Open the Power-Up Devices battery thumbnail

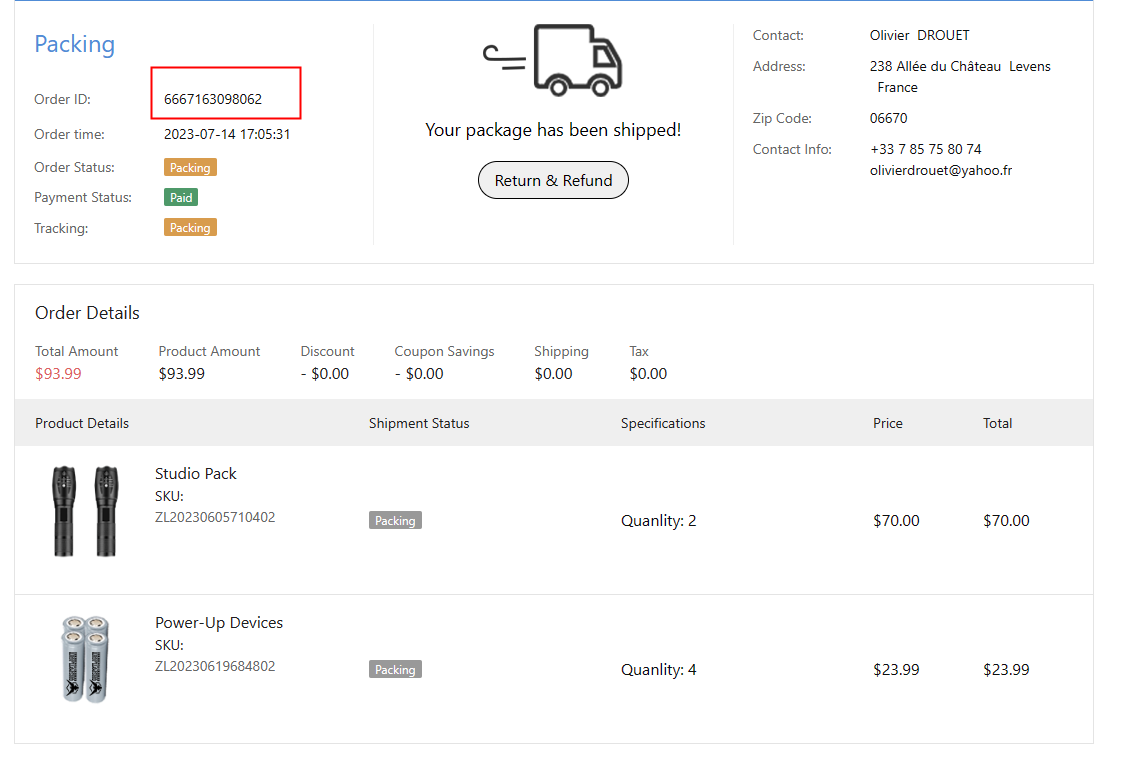pos(85,659)
